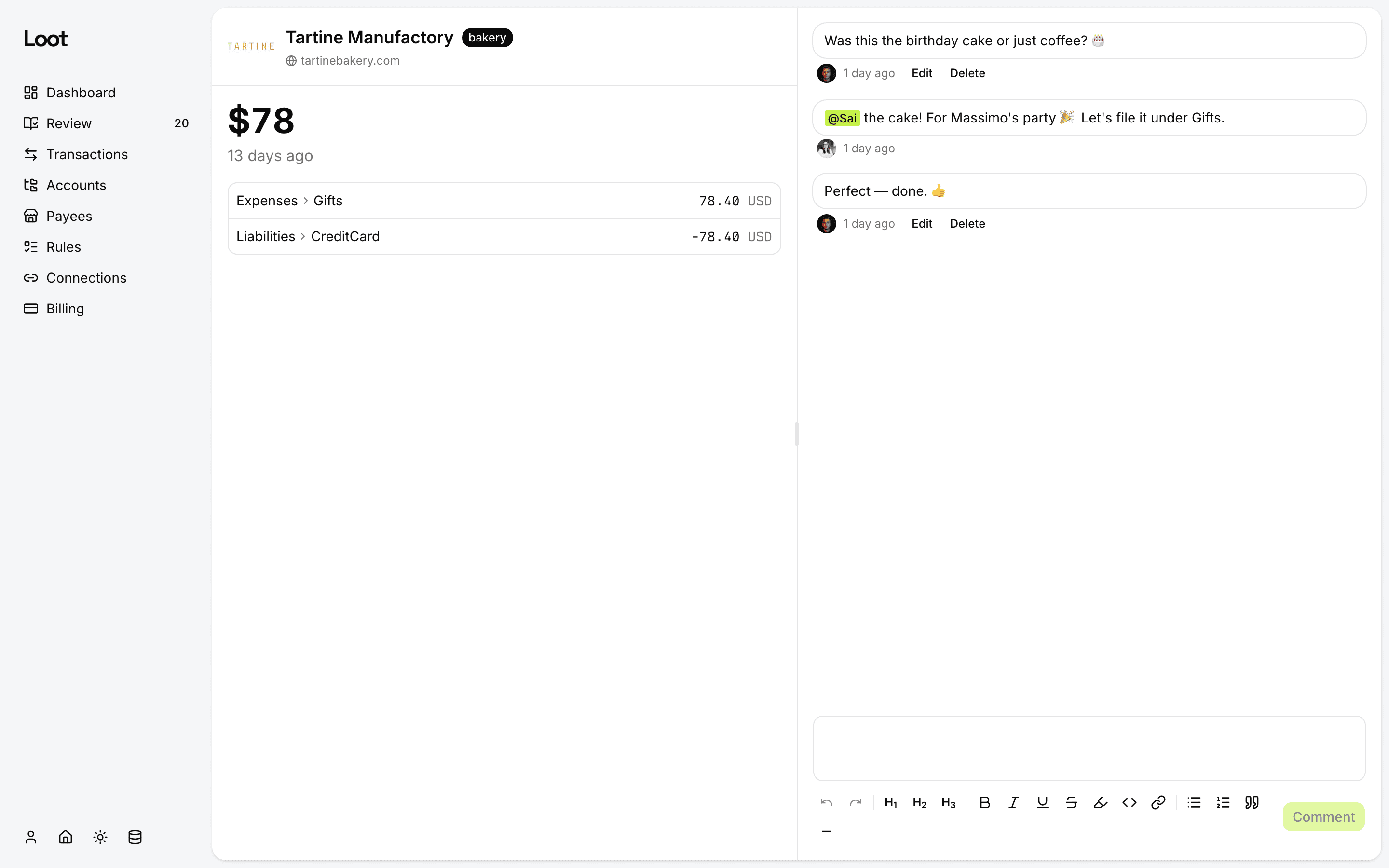Click the bakery tag badge
This screenshot has width=1389, height=868.
point(487,38)
